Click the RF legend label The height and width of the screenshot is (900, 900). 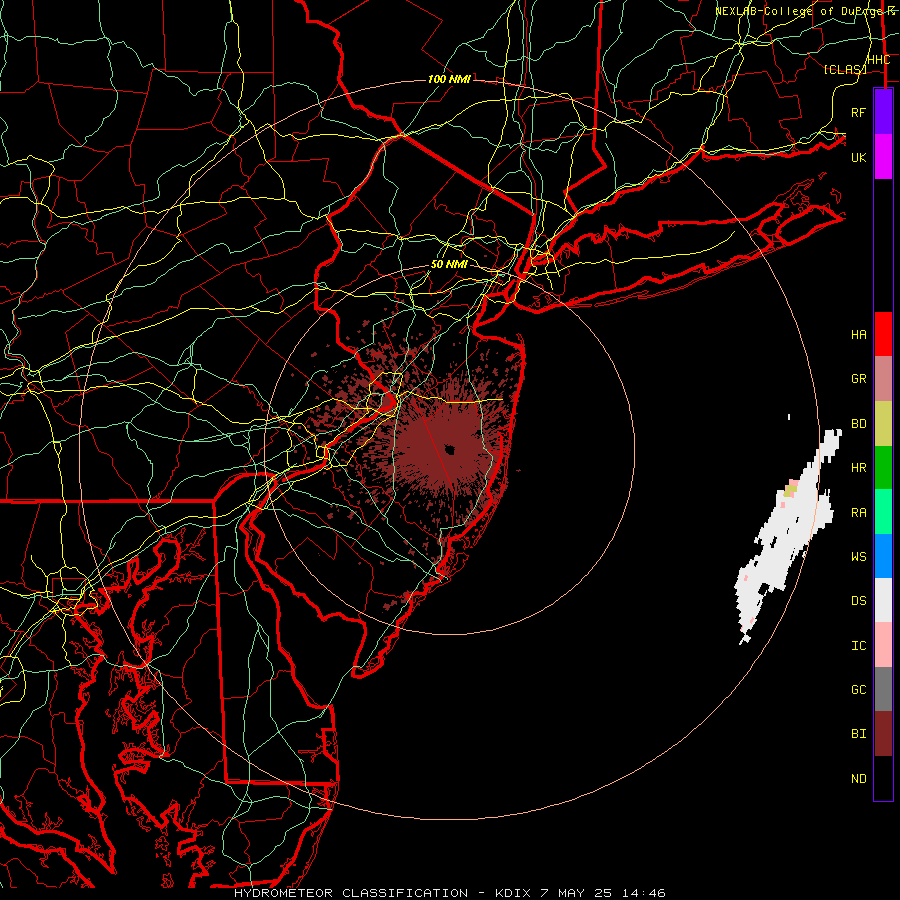[858, 112]
